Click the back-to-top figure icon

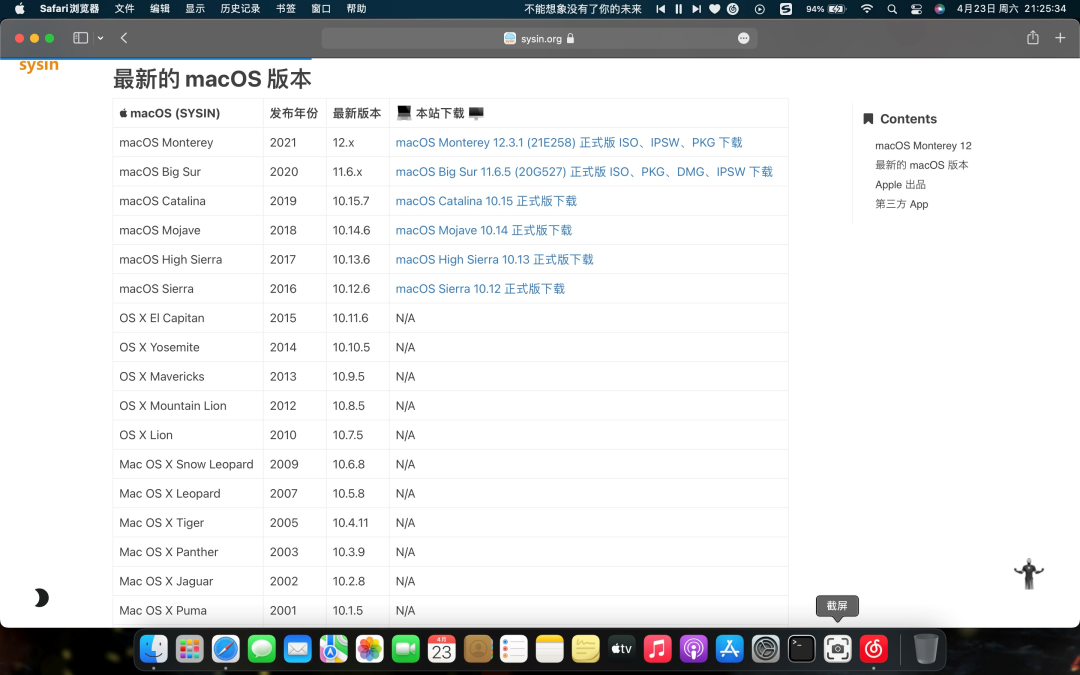[x=1029, y=573]
